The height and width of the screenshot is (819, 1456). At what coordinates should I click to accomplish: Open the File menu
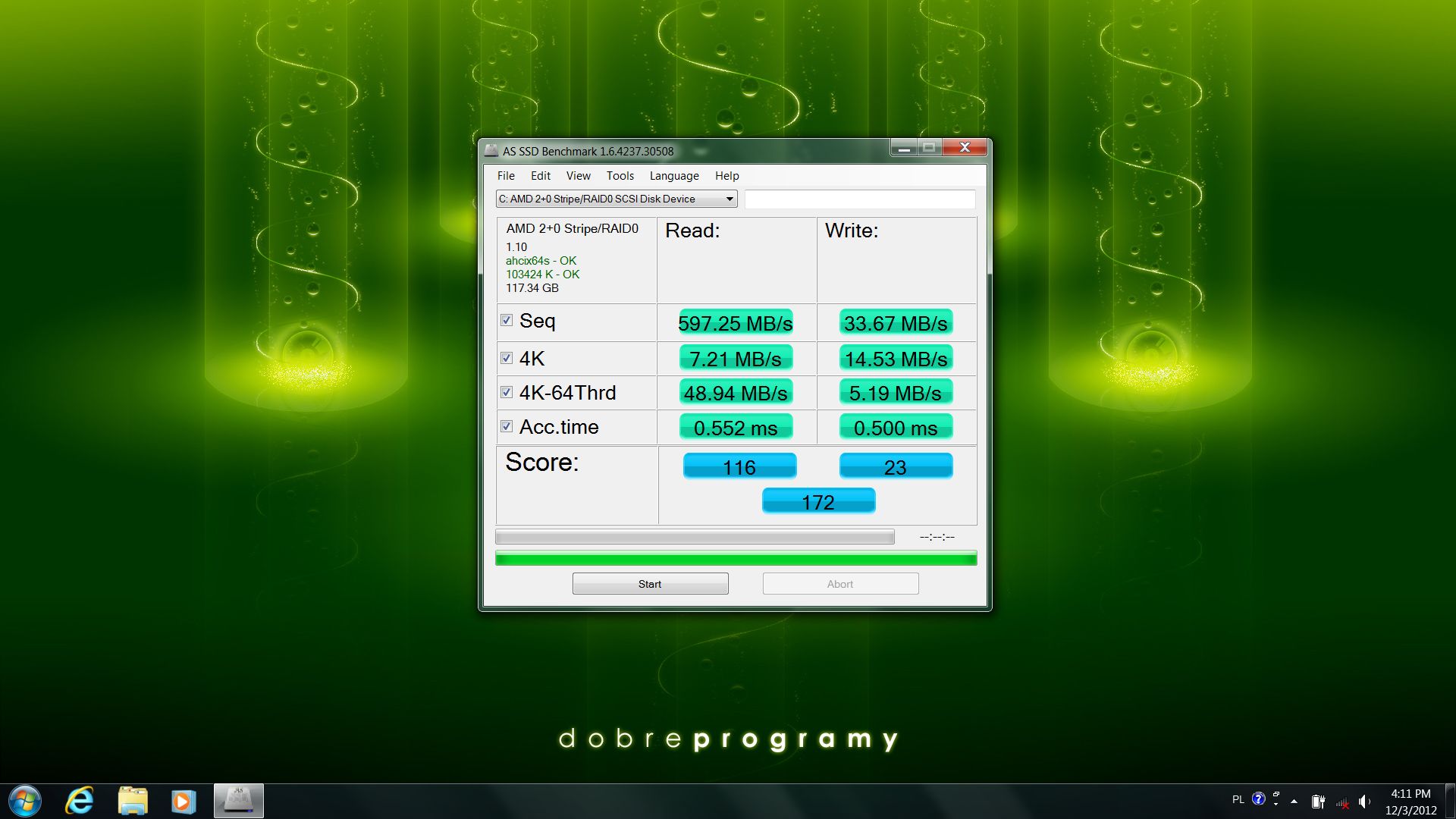click(506, 176)
